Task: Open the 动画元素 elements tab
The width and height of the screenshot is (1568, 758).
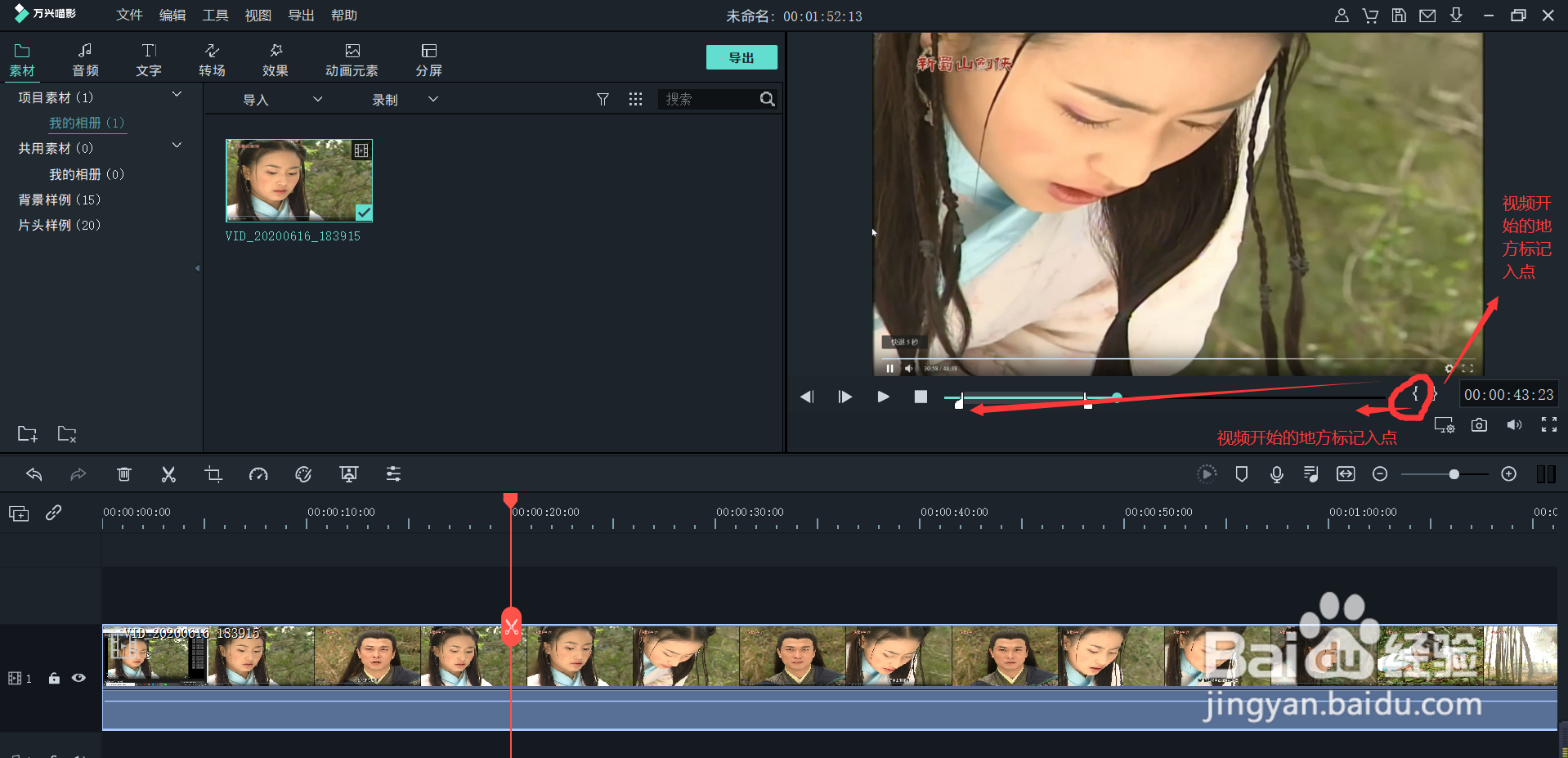Action: 352,61
